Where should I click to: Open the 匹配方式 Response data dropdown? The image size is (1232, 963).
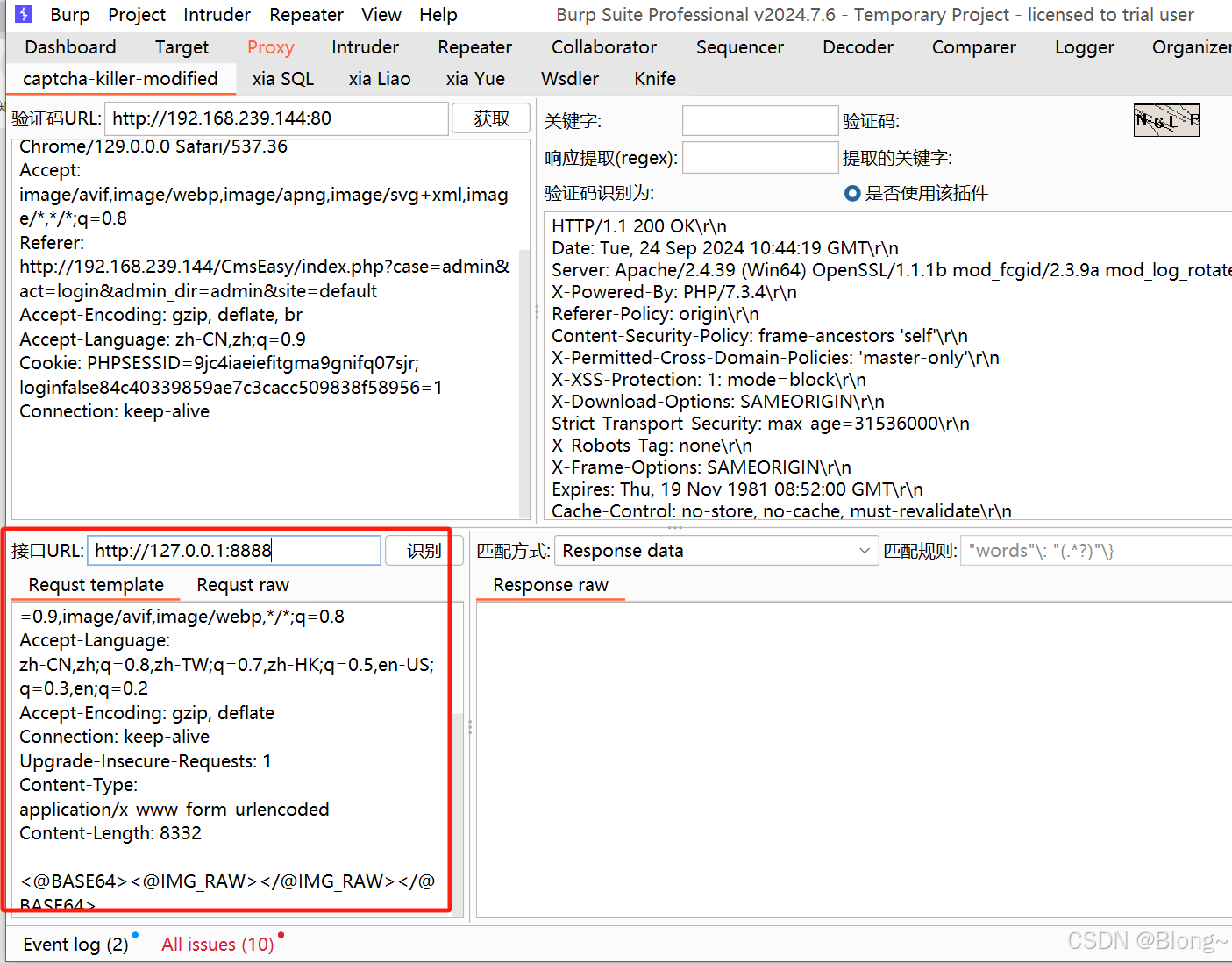pos(716,551)
